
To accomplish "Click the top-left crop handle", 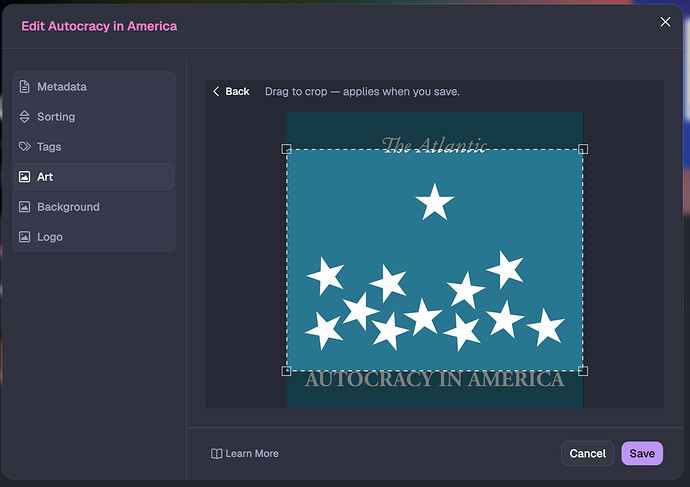I will pyautogui.click(x=286, y=149).
